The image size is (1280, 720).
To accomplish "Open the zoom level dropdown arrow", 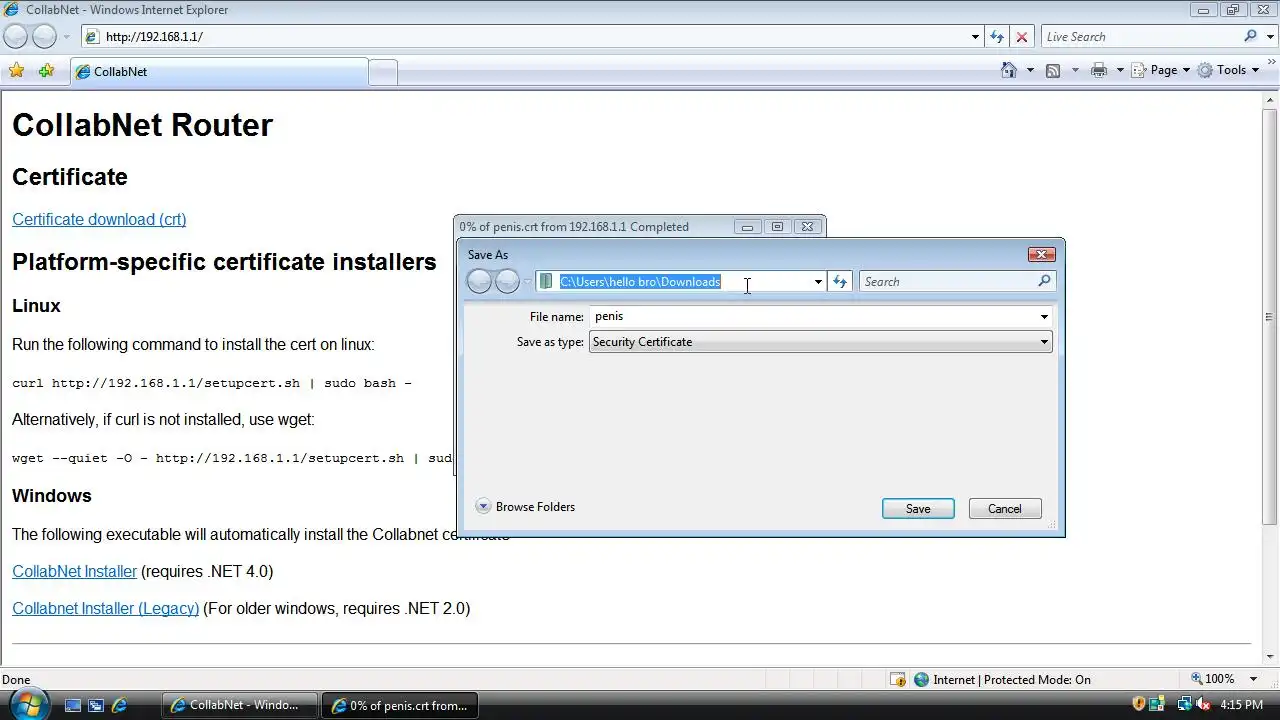I will [1254, 679].
